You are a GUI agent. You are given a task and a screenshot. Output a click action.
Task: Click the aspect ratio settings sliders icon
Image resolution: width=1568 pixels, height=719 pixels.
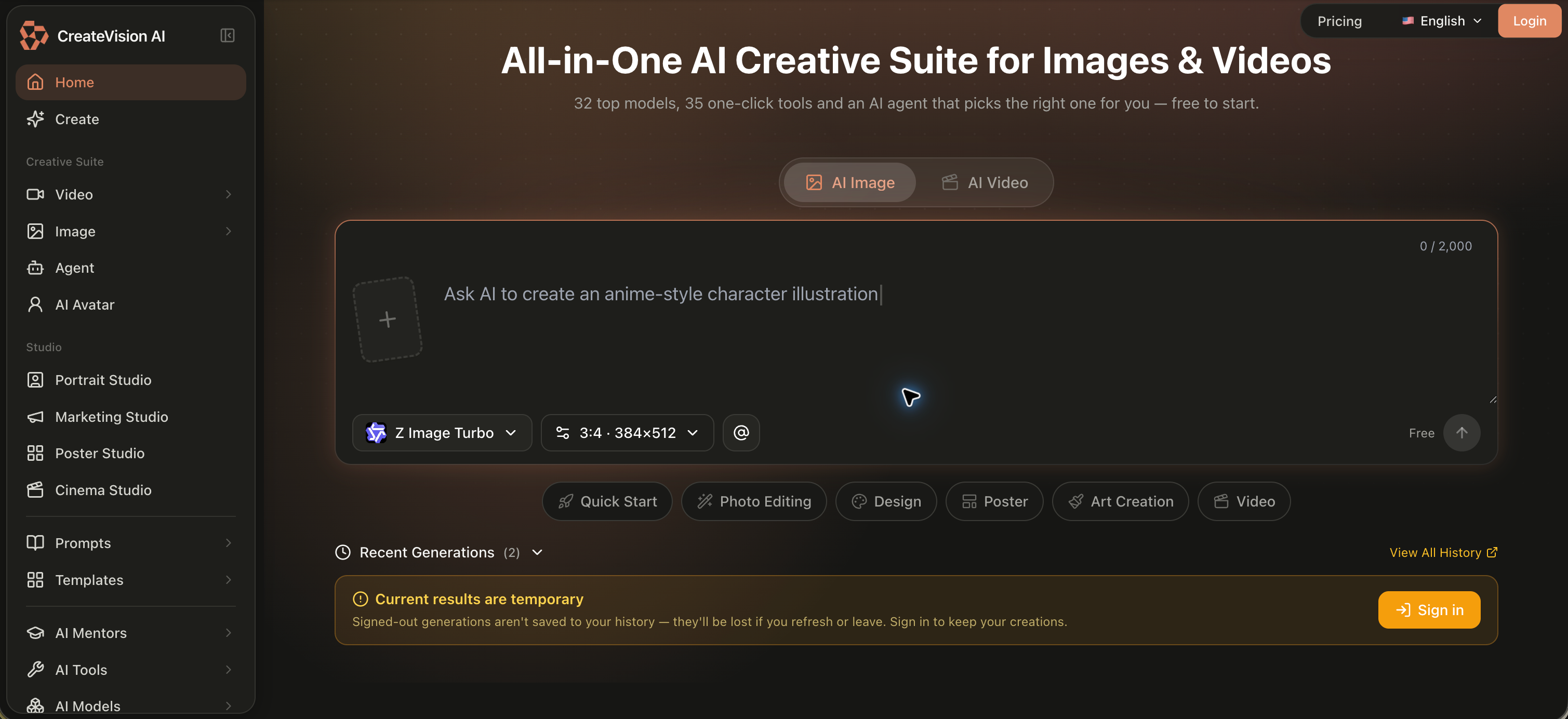[563, 432]
